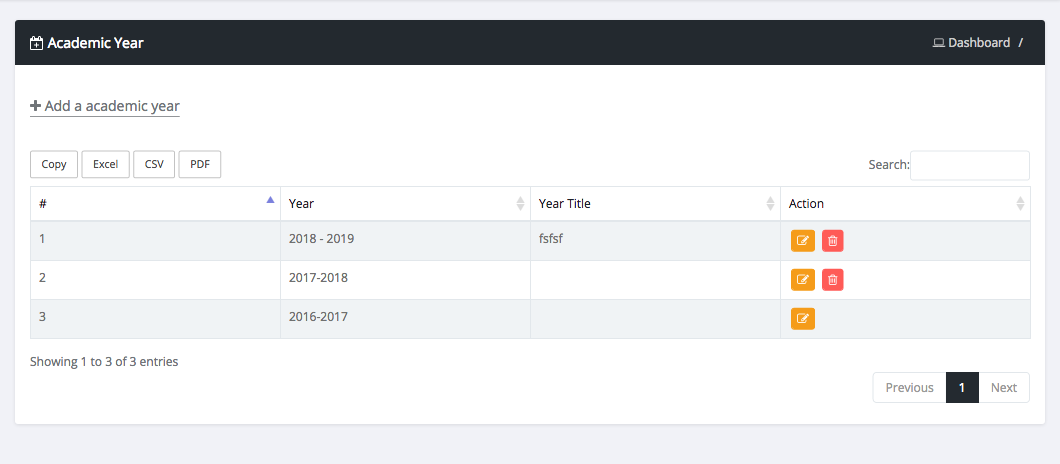Edit the 2016-2017 academic year row

coord(802,319)
